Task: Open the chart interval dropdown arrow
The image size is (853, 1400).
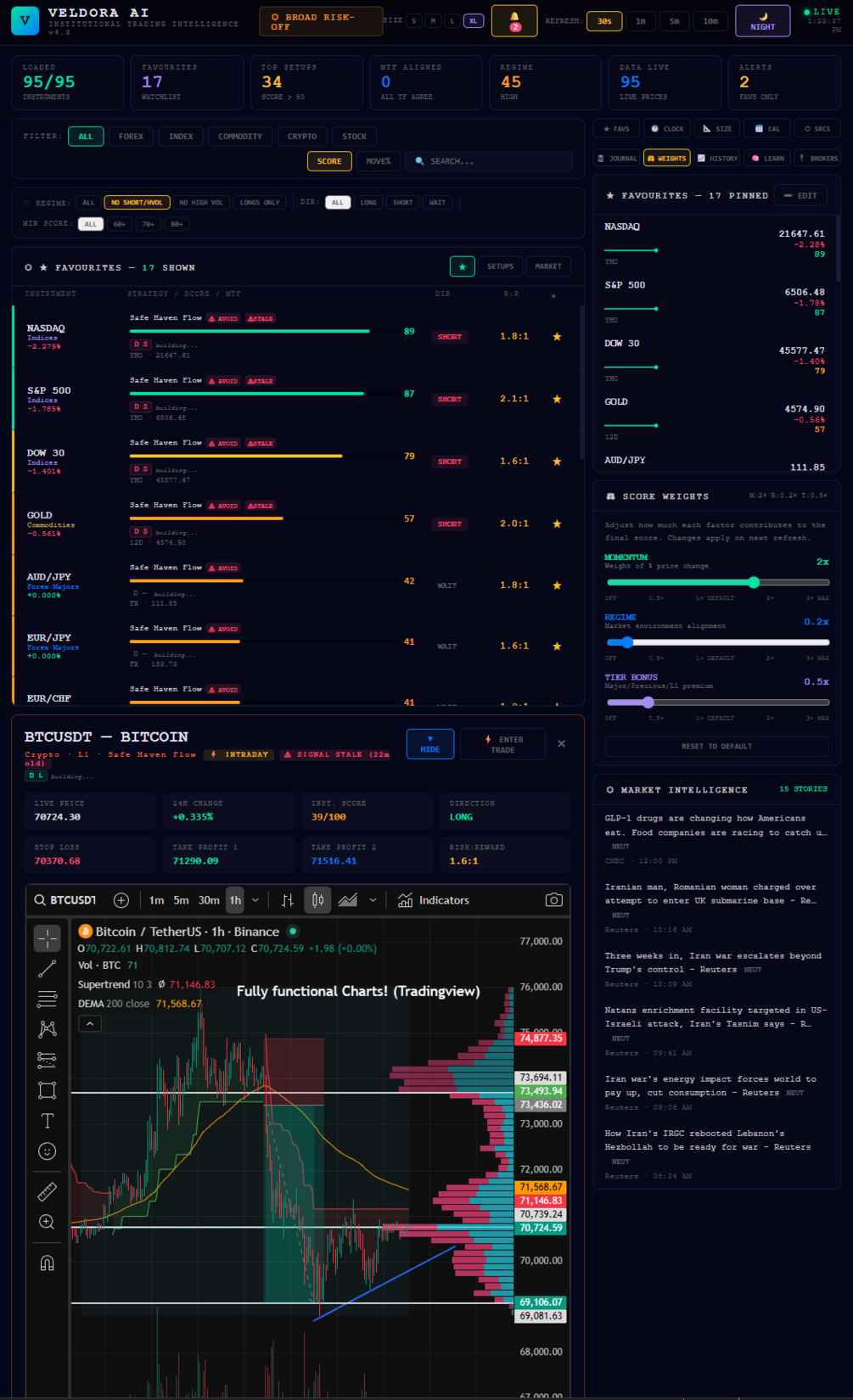Action: (x=255, y=900)
